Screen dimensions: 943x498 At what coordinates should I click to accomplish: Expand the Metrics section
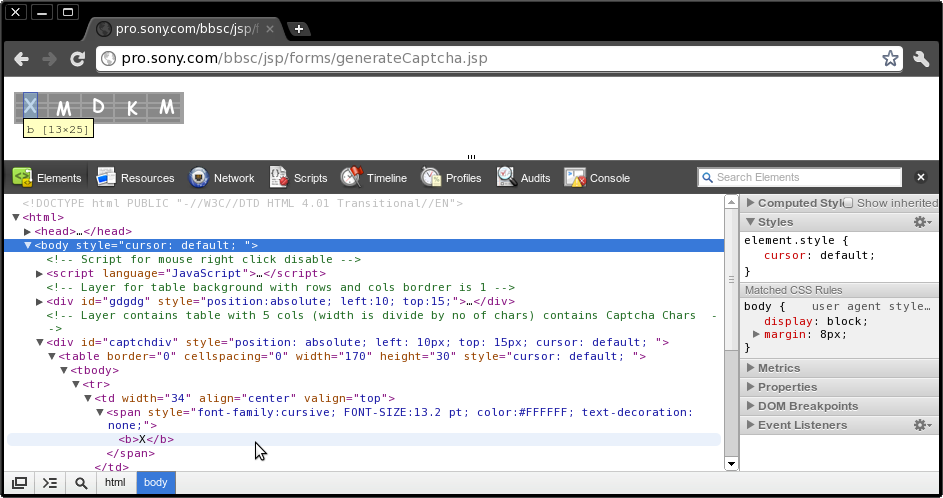[751, 367]
